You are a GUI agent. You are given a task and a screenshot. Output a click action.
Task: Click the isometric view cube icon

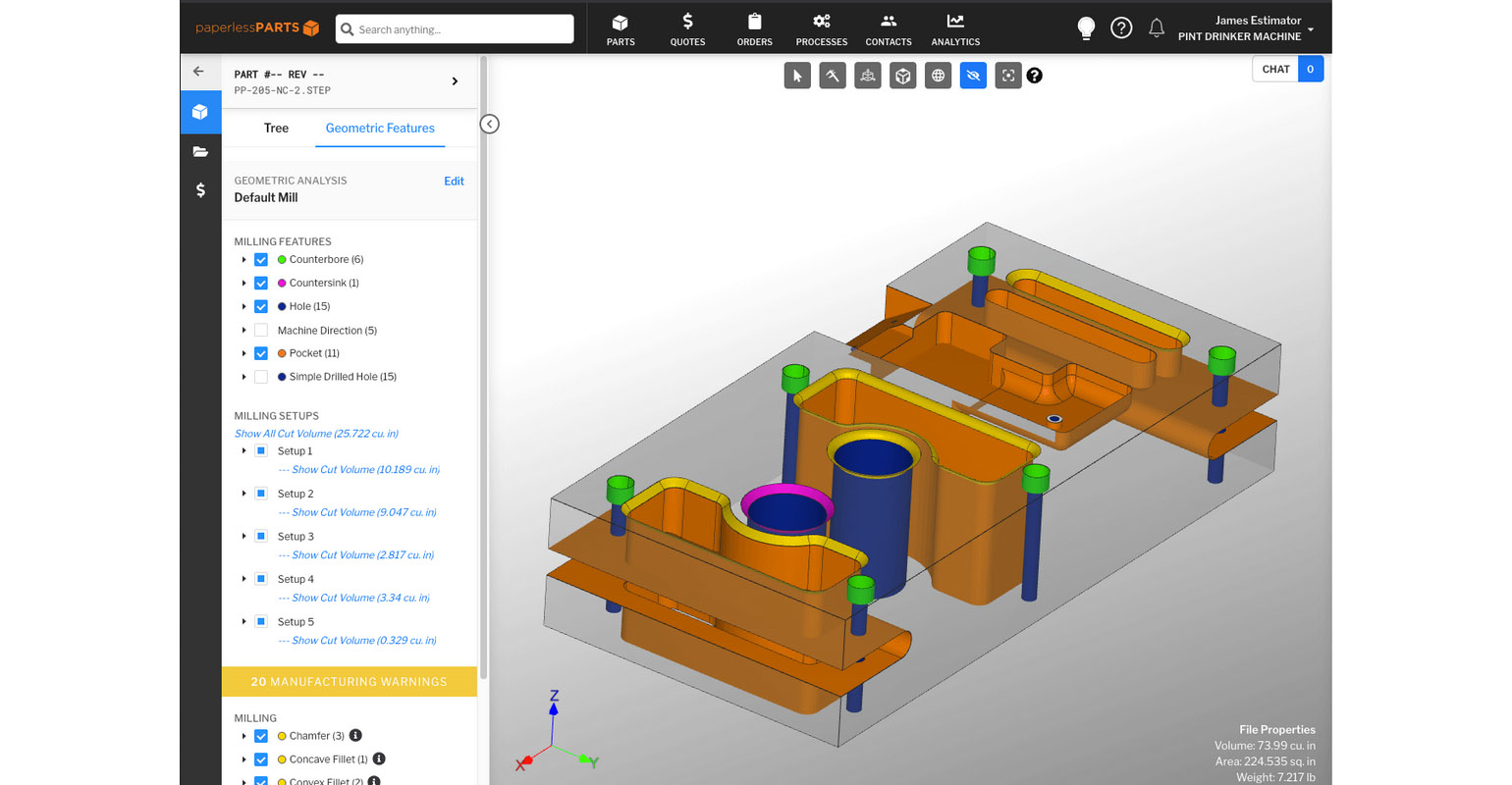click(902, 75)
